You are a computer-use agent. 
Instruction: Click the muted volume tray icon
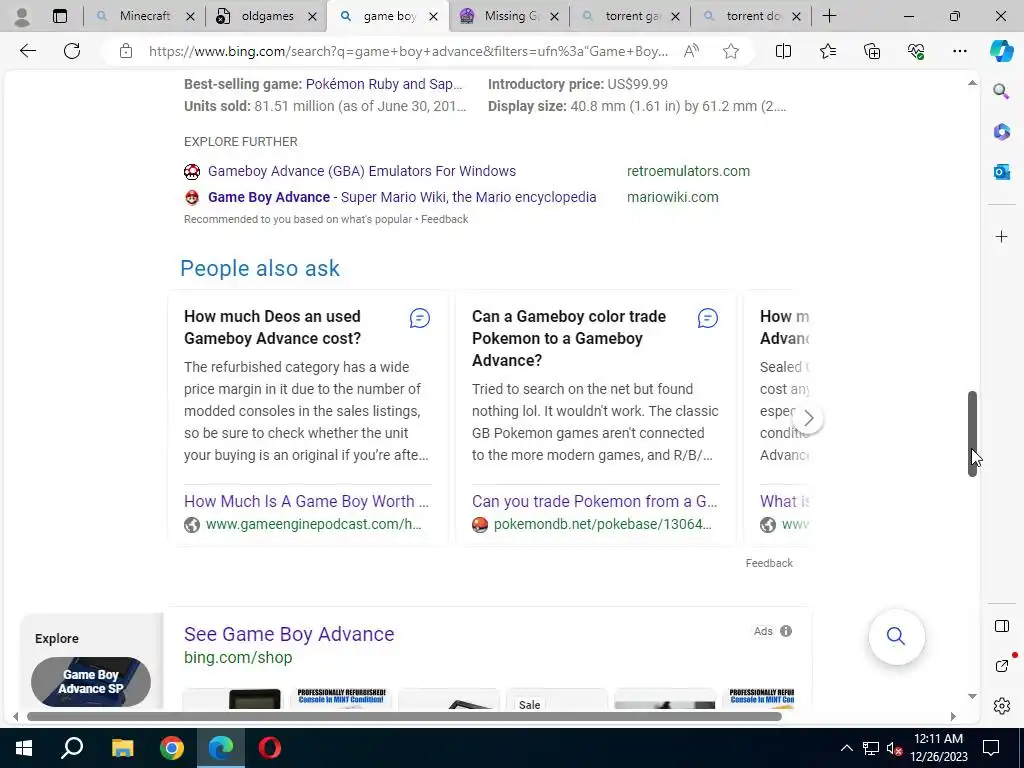click(894, 748)
